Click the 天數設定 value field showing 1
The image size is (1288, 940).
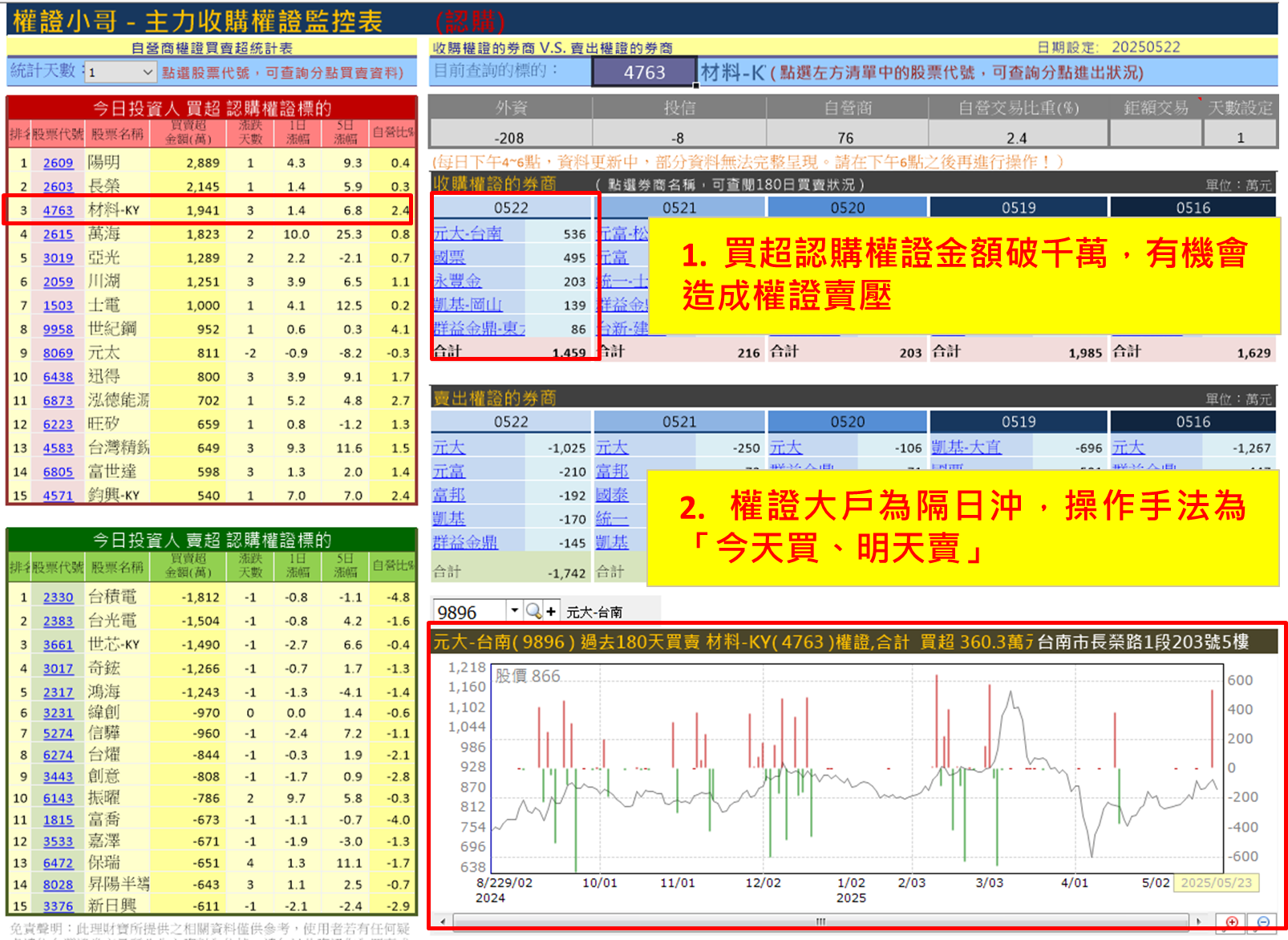(x=1240, y=137)
